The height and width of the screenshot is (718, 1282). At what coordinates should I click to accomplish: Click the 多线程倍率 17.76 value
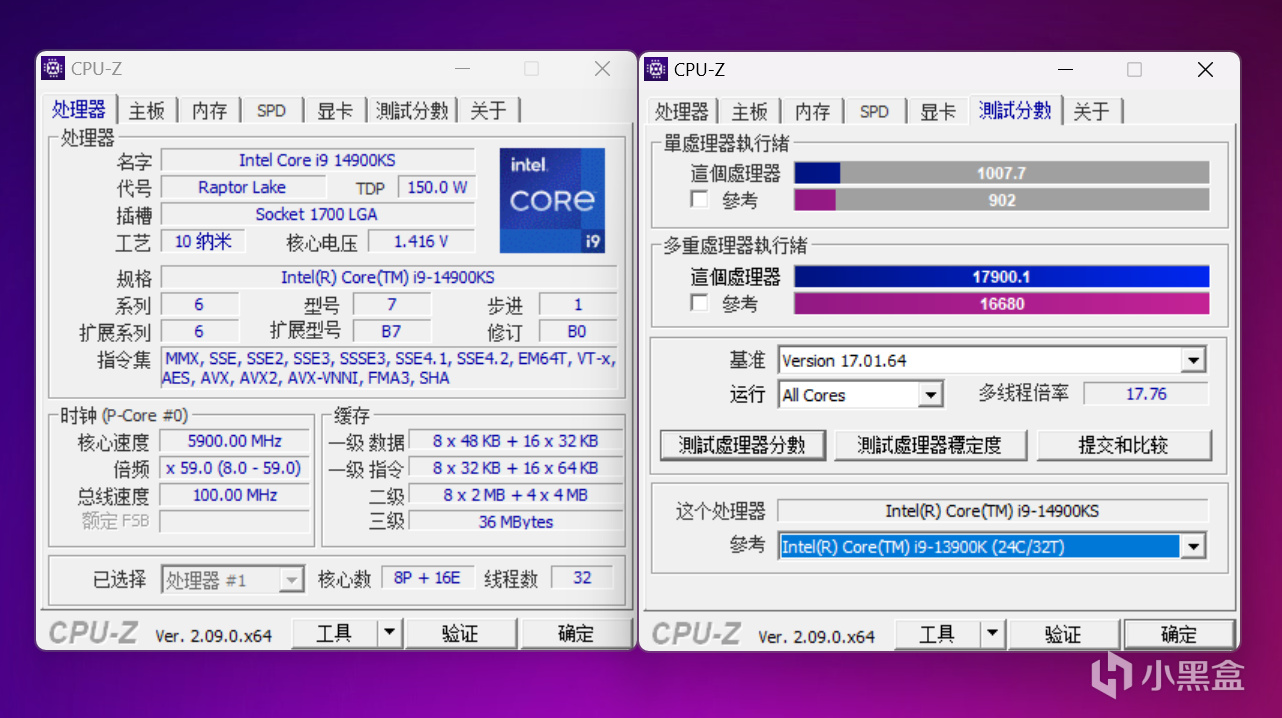tap(1146, 394)
